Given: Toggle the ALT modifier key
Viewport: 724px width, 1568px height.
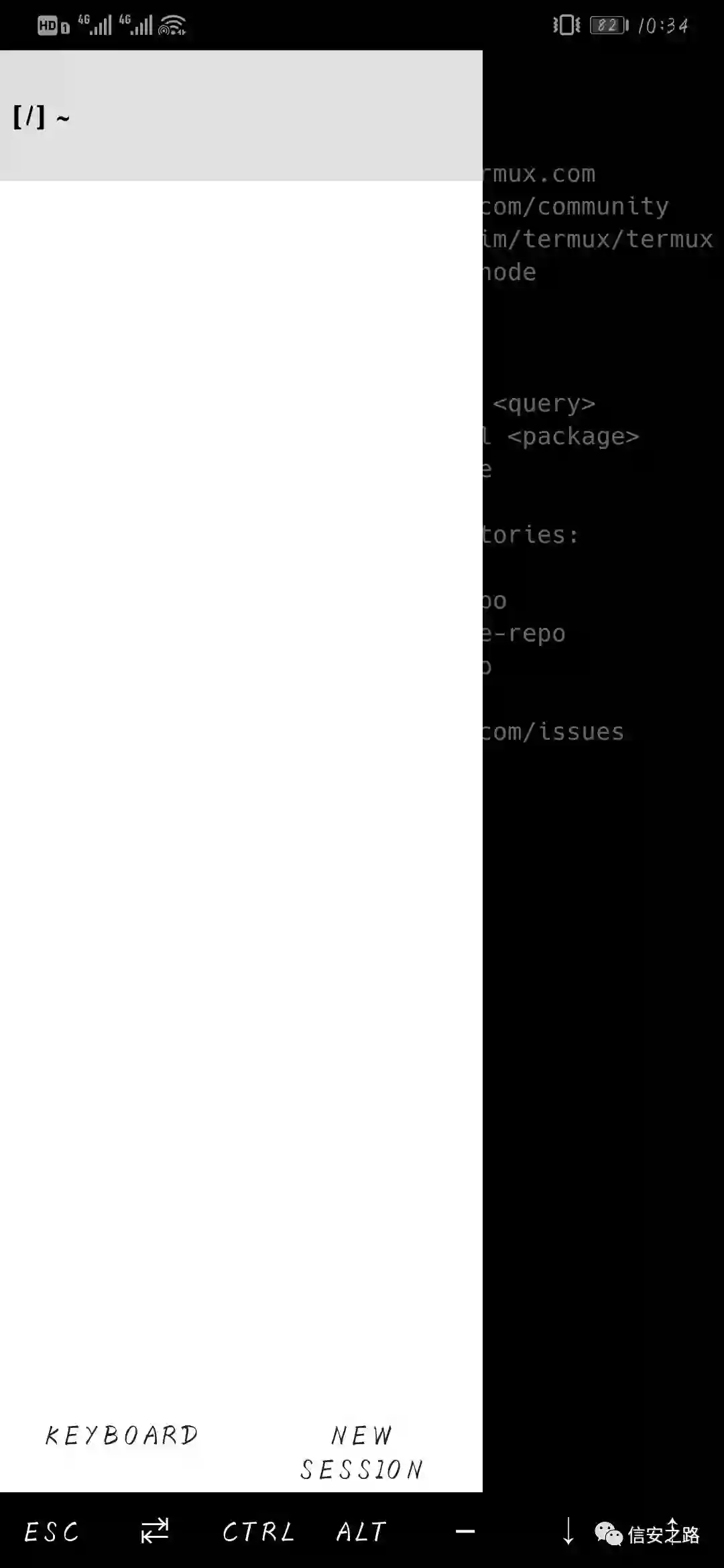Looking at the screenshot, I should click(x=361, y=1532).
